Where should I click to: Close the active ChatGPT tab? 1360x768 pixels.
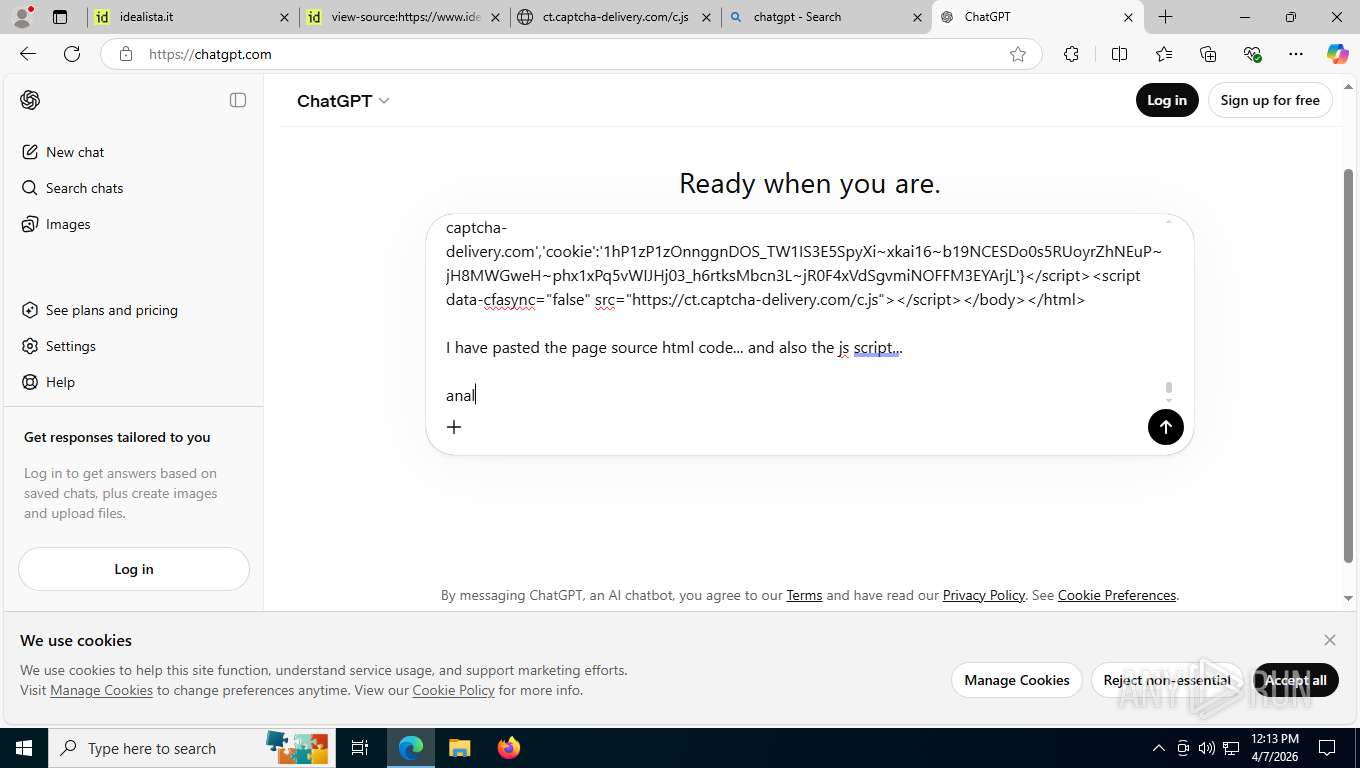point(1128,17)
